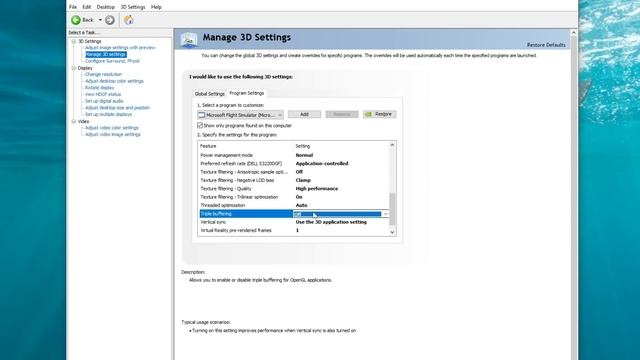The width and height of the screenshot is (640, 360).
Task: Toggle Show only programs found on this computer
Action: (200, 125)
